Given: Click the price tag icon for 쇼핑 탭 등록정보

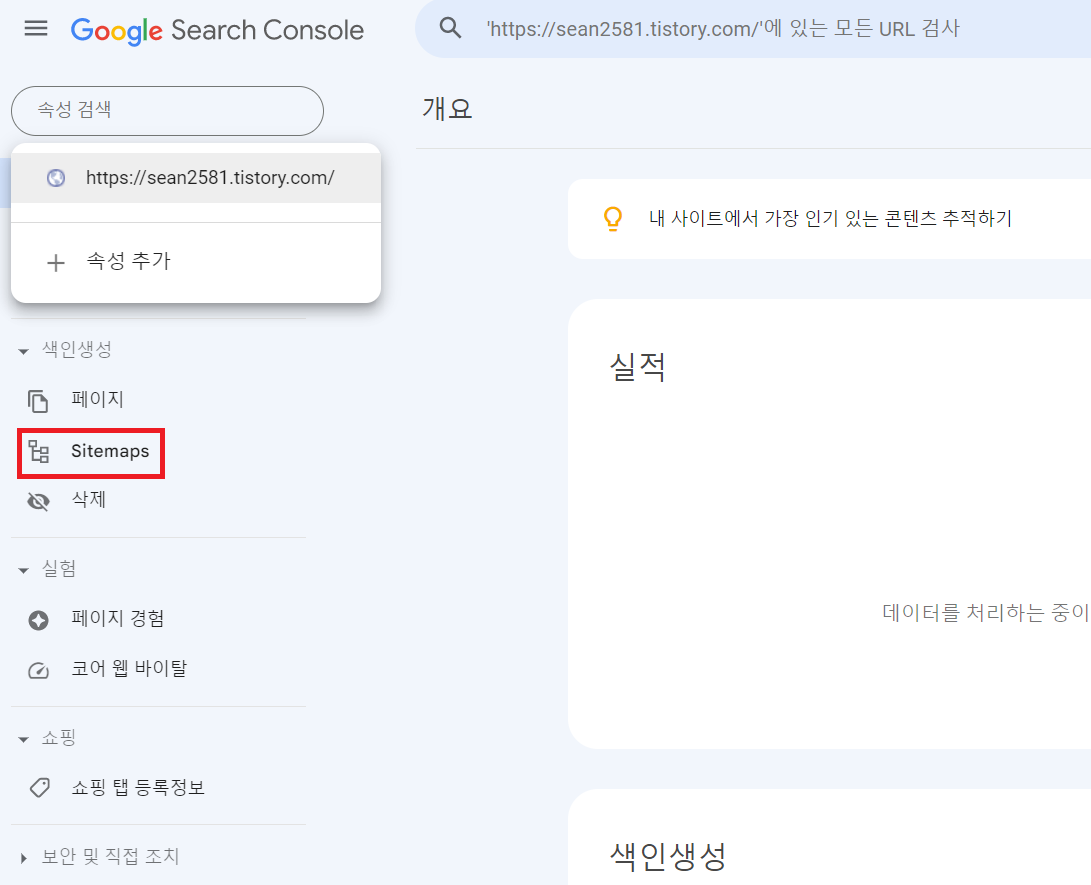Looking at the screenshot, I should [39, 788].
